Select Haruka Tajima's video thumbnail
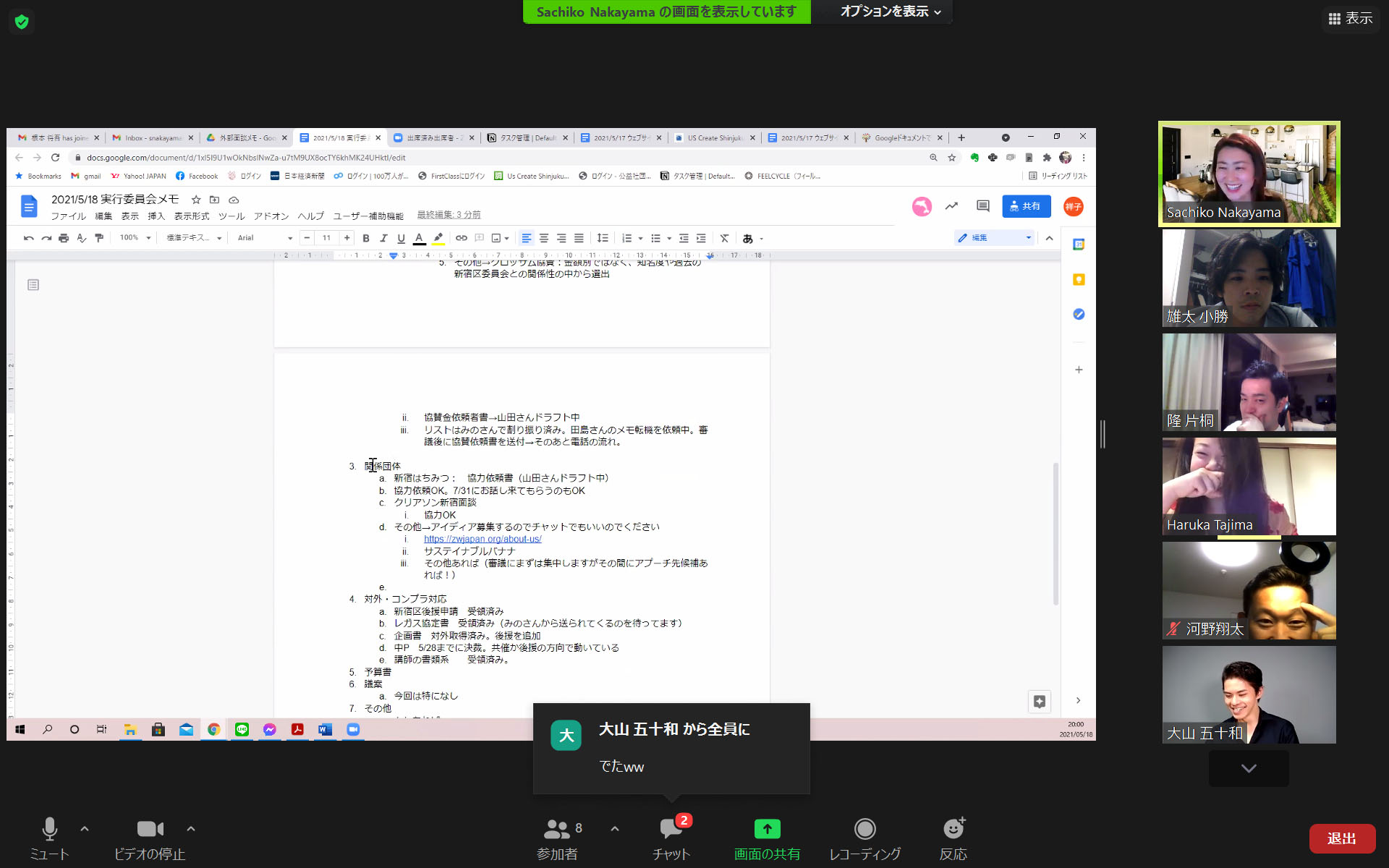 pyautogui.click(x=1249, y=486)
